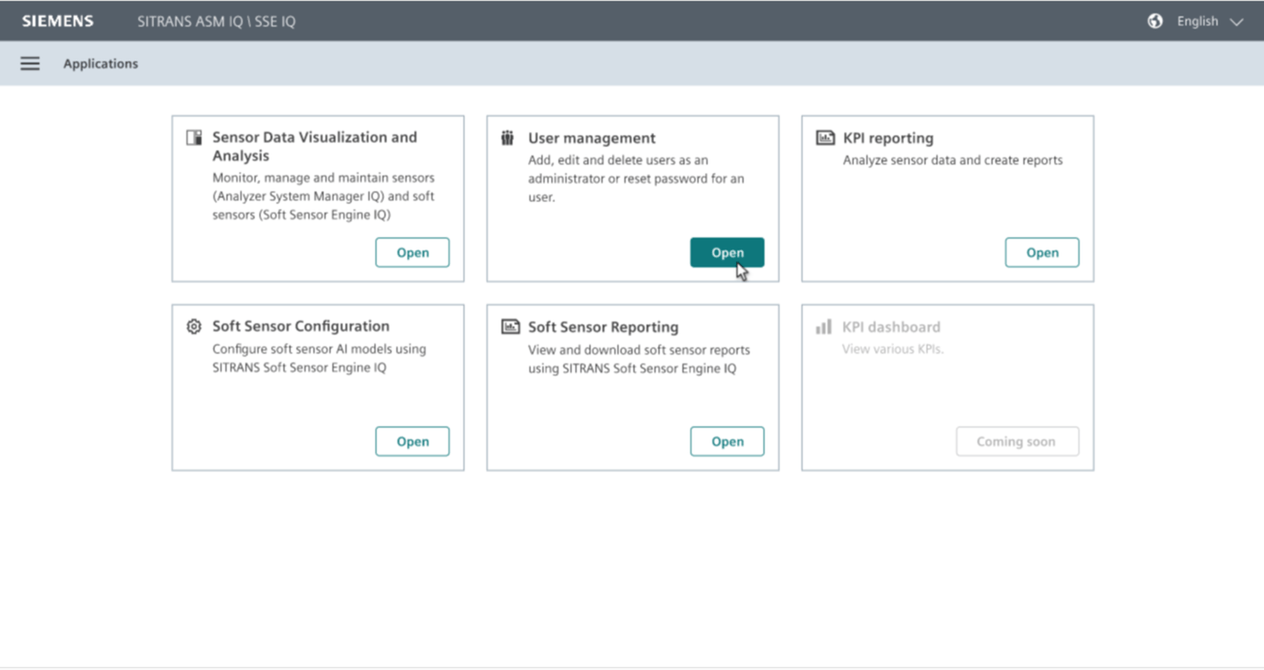Click the Soft Sensor Reporting heading
The image size is (1264, 670).
coord(603,327)
